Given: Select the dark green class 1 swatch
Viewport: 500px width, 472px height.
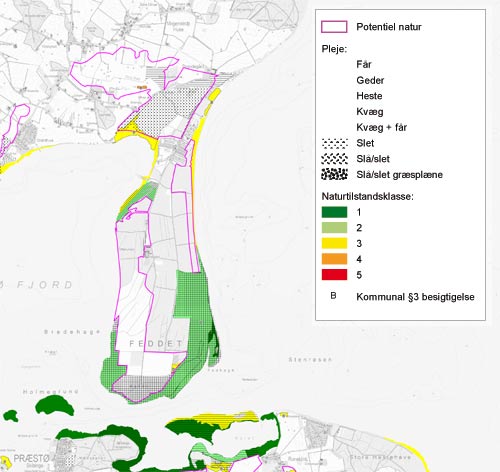Looking at the screenshot, I should point(334,212).
